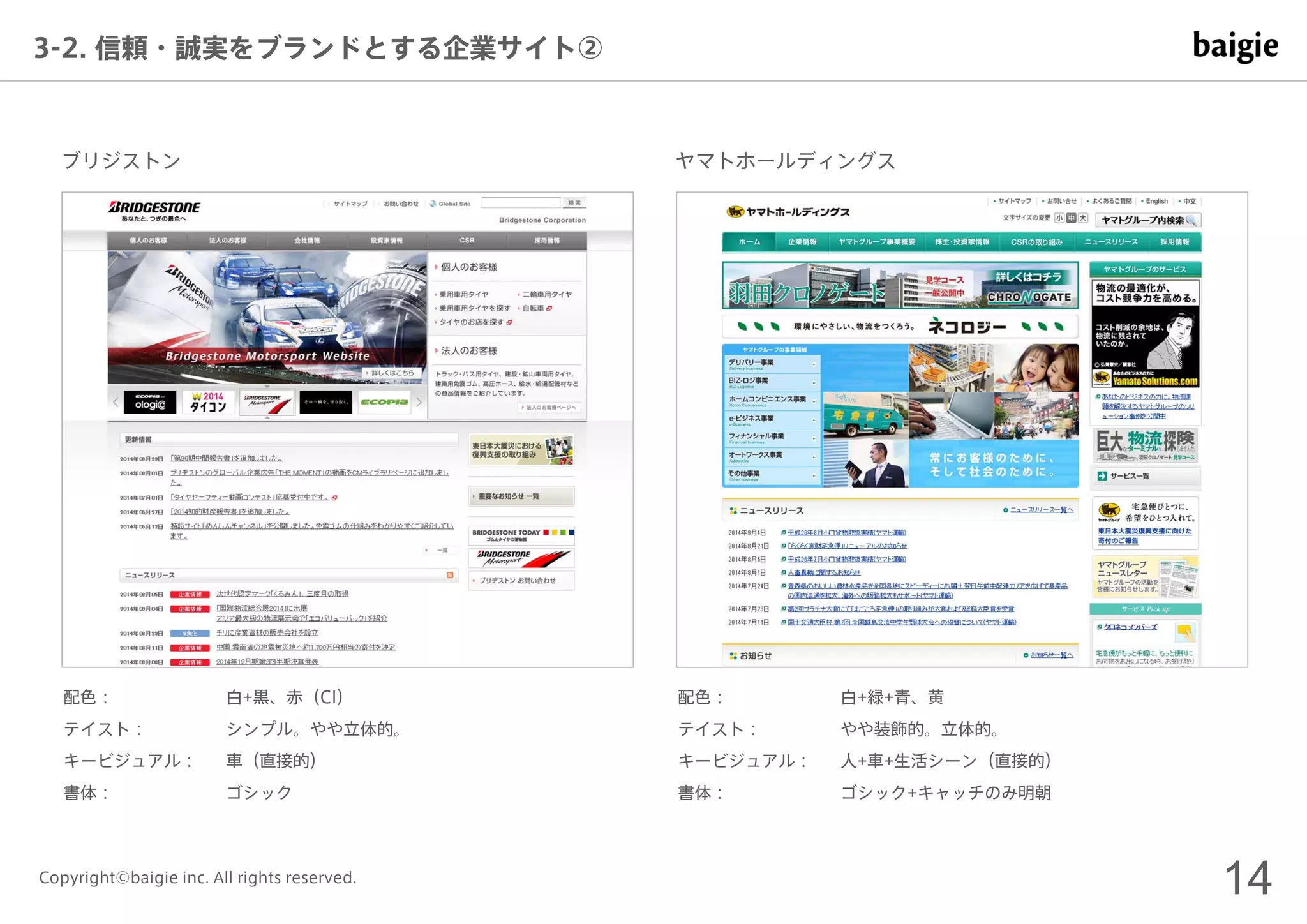Click the magnifier icon in ヤマトグループ内検索
This screenshot has height=924, width=1307.
pyautogui.click(x=1191, y=220)
